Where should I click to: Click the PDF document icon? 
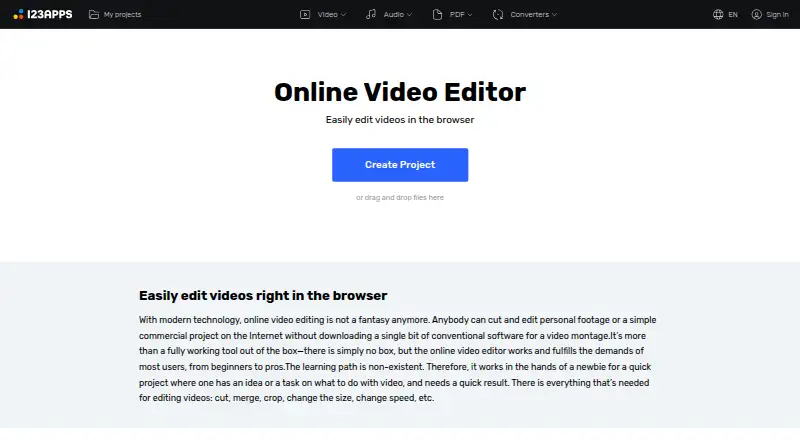[437, 14]
